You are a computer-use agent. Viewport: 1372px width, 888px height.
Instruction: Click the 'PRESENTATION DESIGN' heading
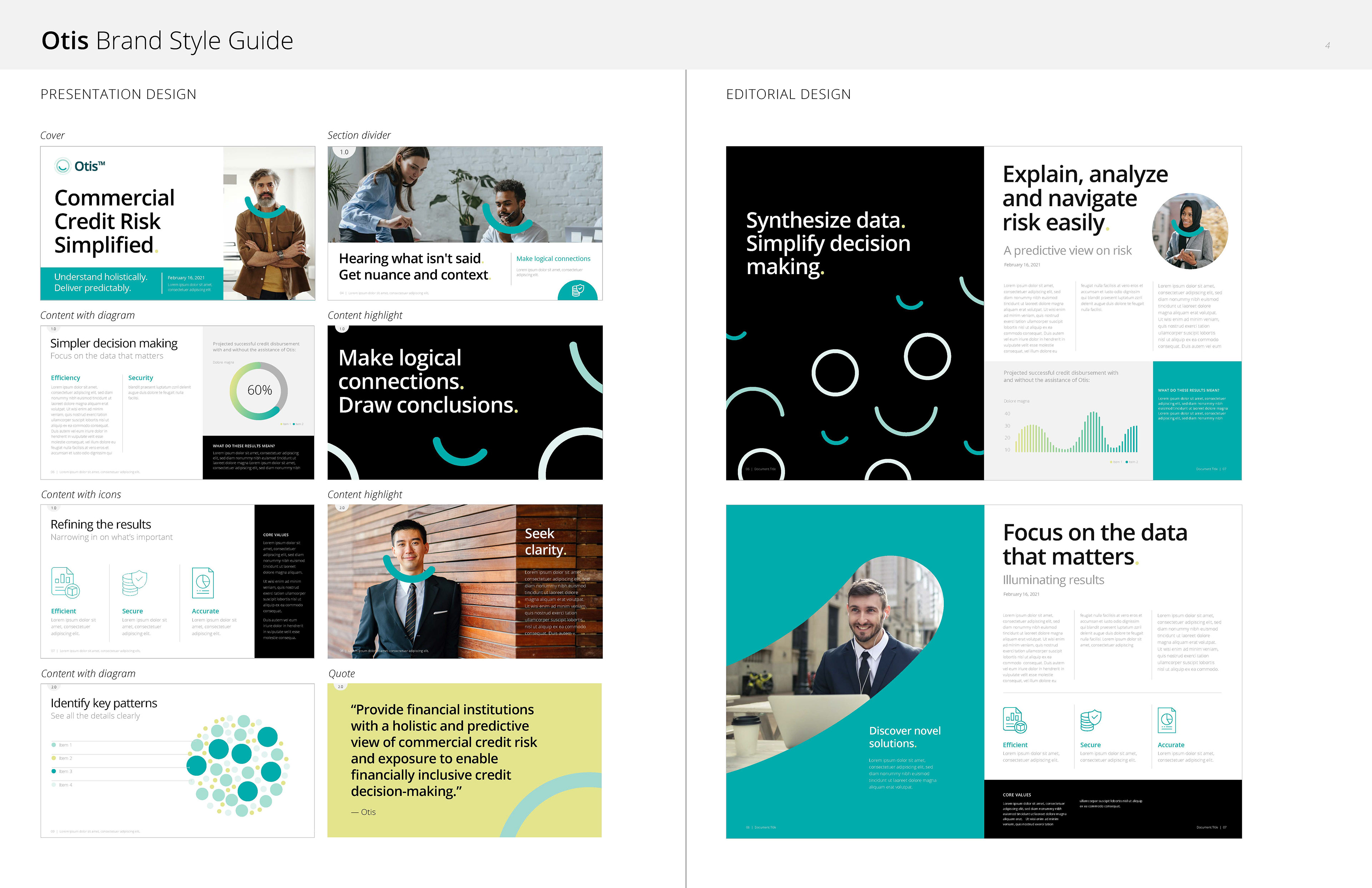118,94
